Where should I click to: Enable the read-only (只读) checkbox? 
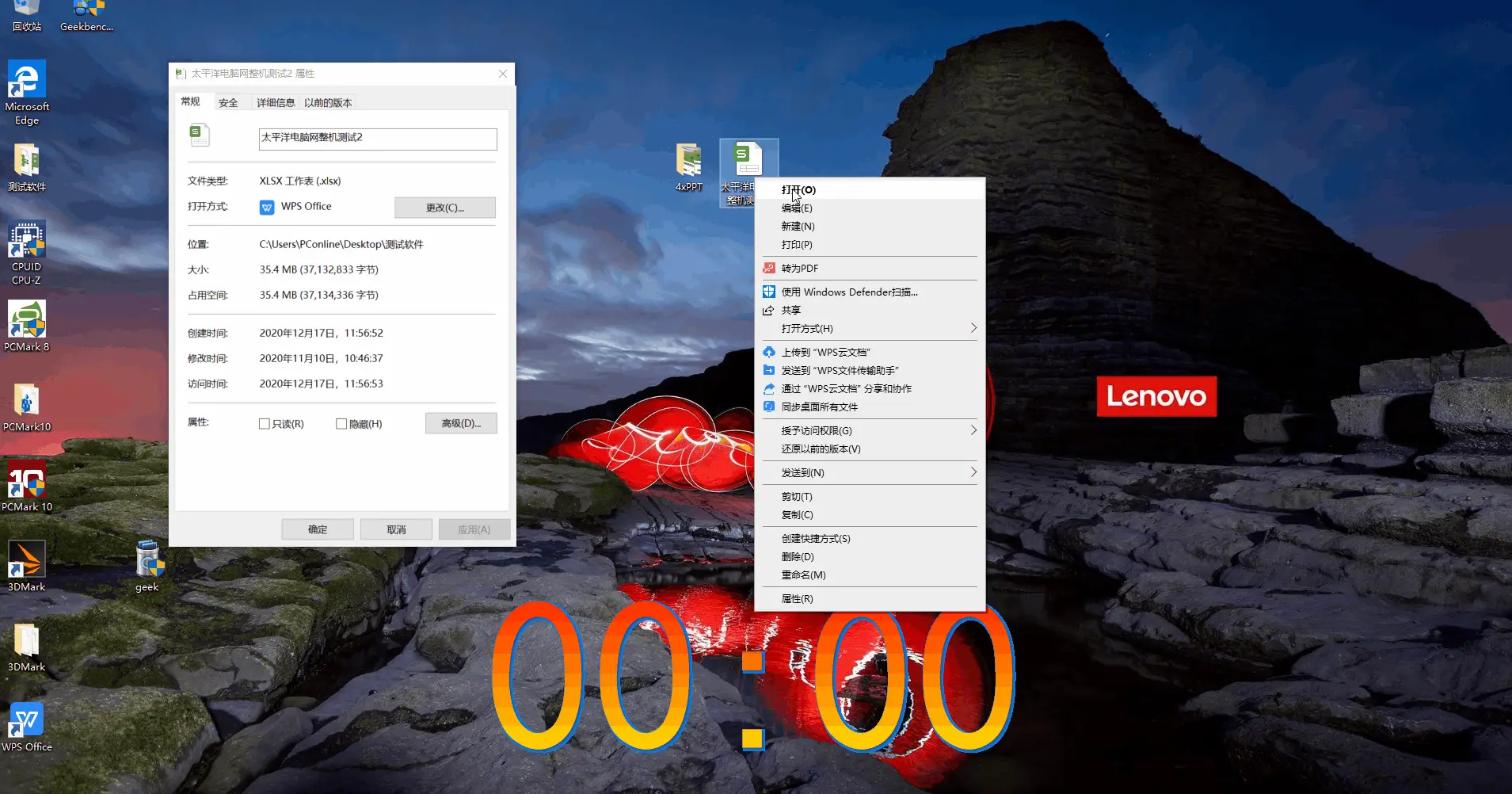(x=265, y=424)
